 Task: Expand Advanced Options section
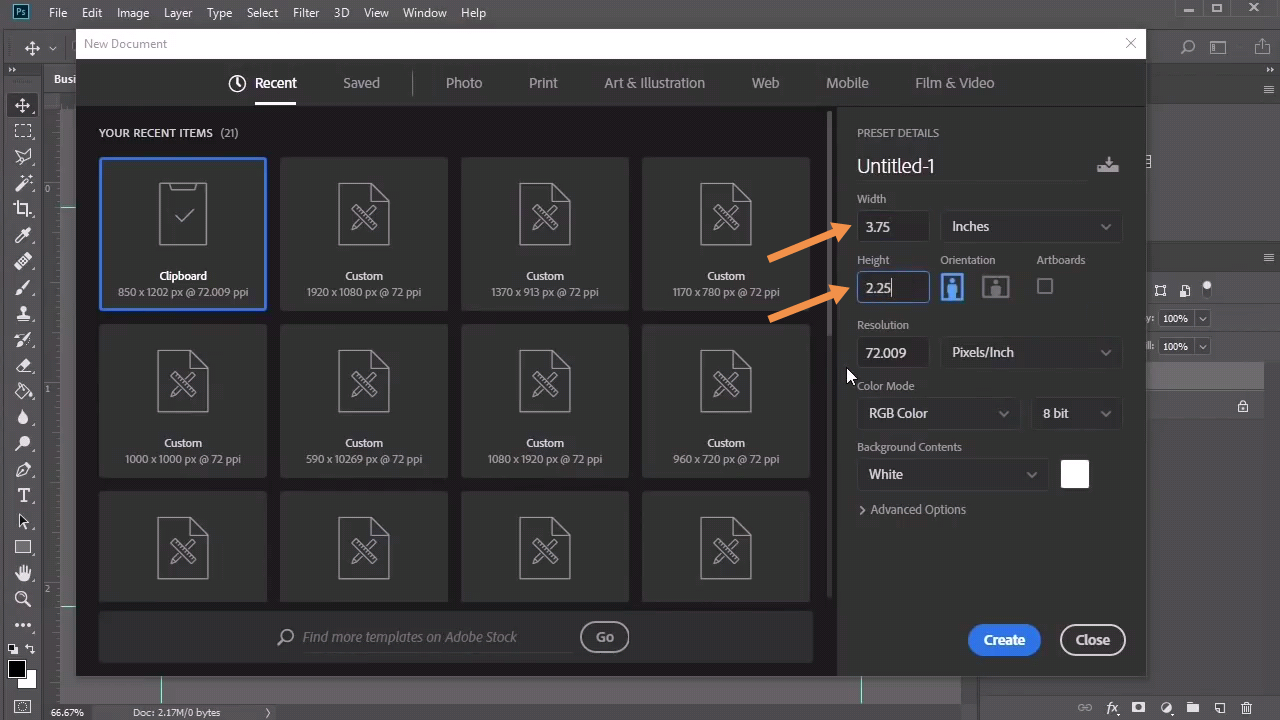tap(912, 510)
